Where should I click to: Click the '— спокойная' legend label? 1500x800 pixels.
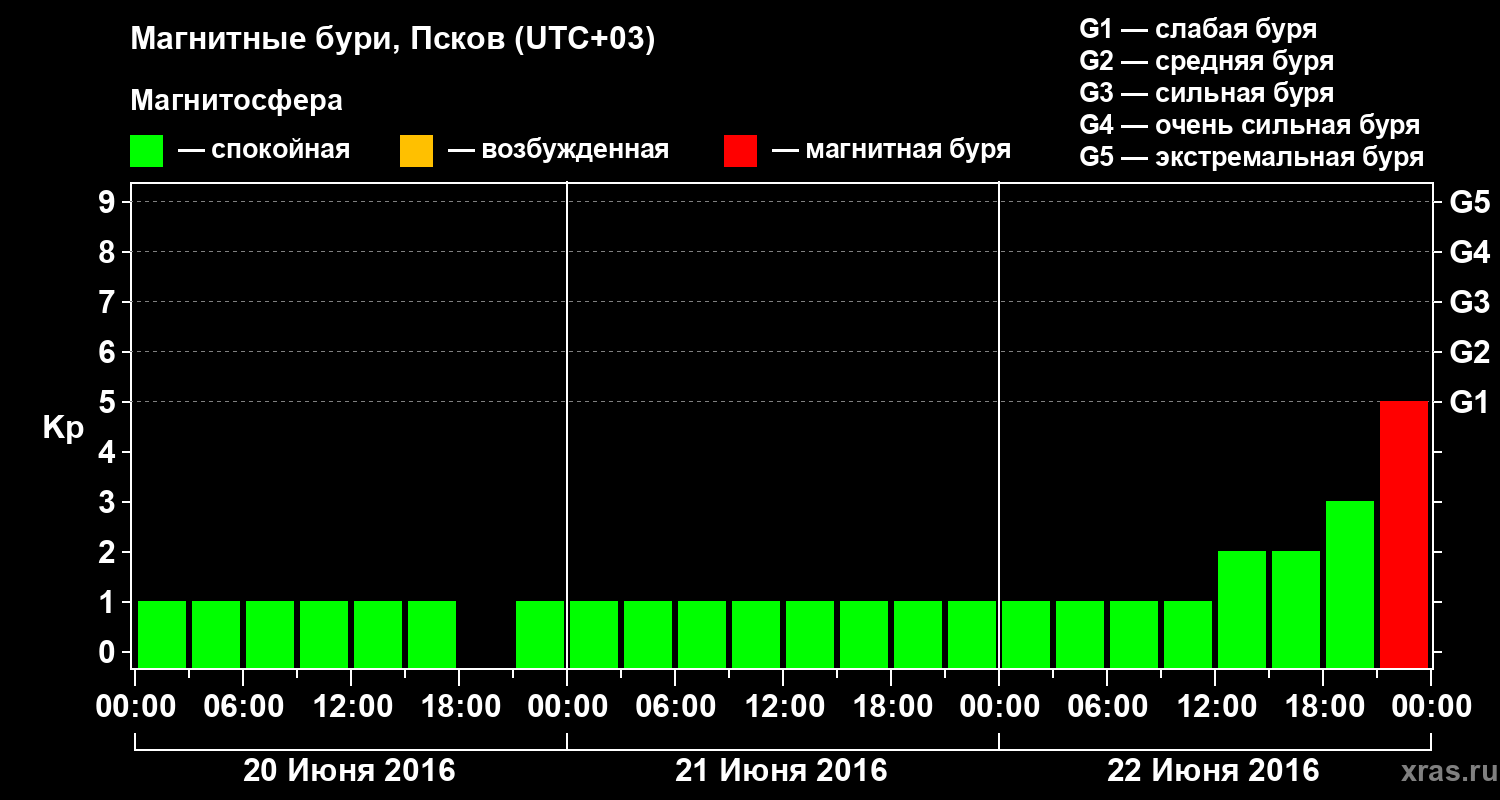pyautogui.click(x=264, y=150)
